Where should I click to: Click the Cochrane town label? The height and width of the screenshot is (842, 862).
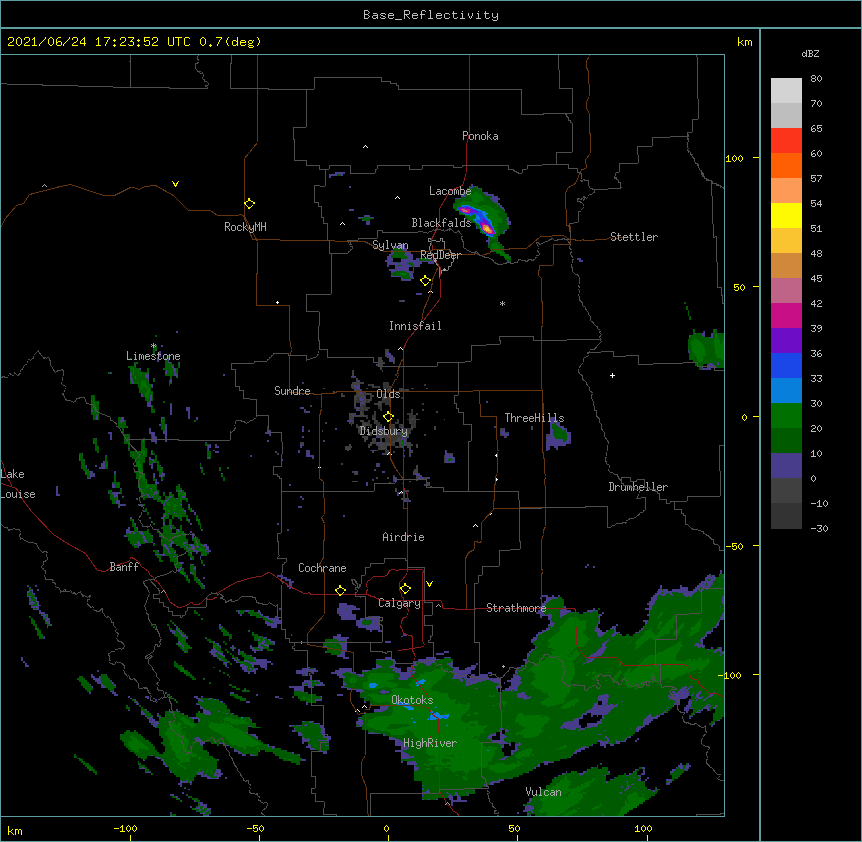pos(322,568)
